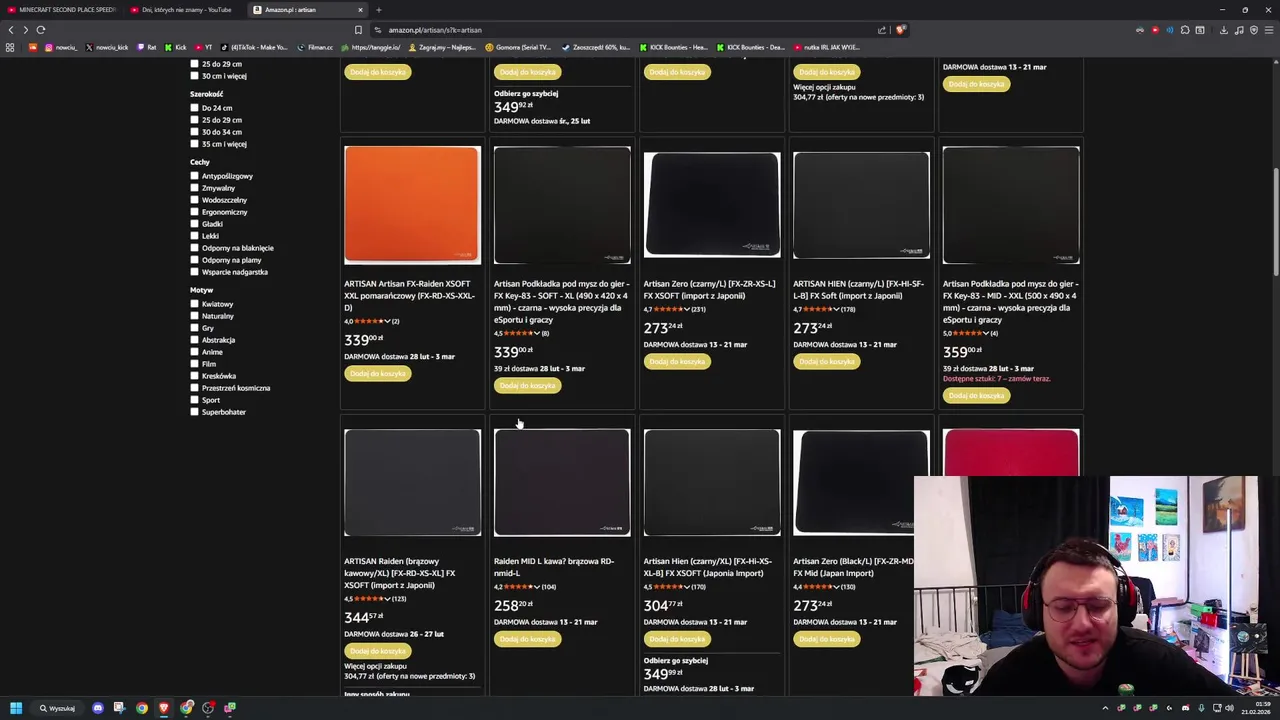Image resolution: width=1280 pixels, height=720 pixels.
Task: Expand rating dropdown of Artisan Hien FX-HI-XS-XL-B
Action: (686, 587)
